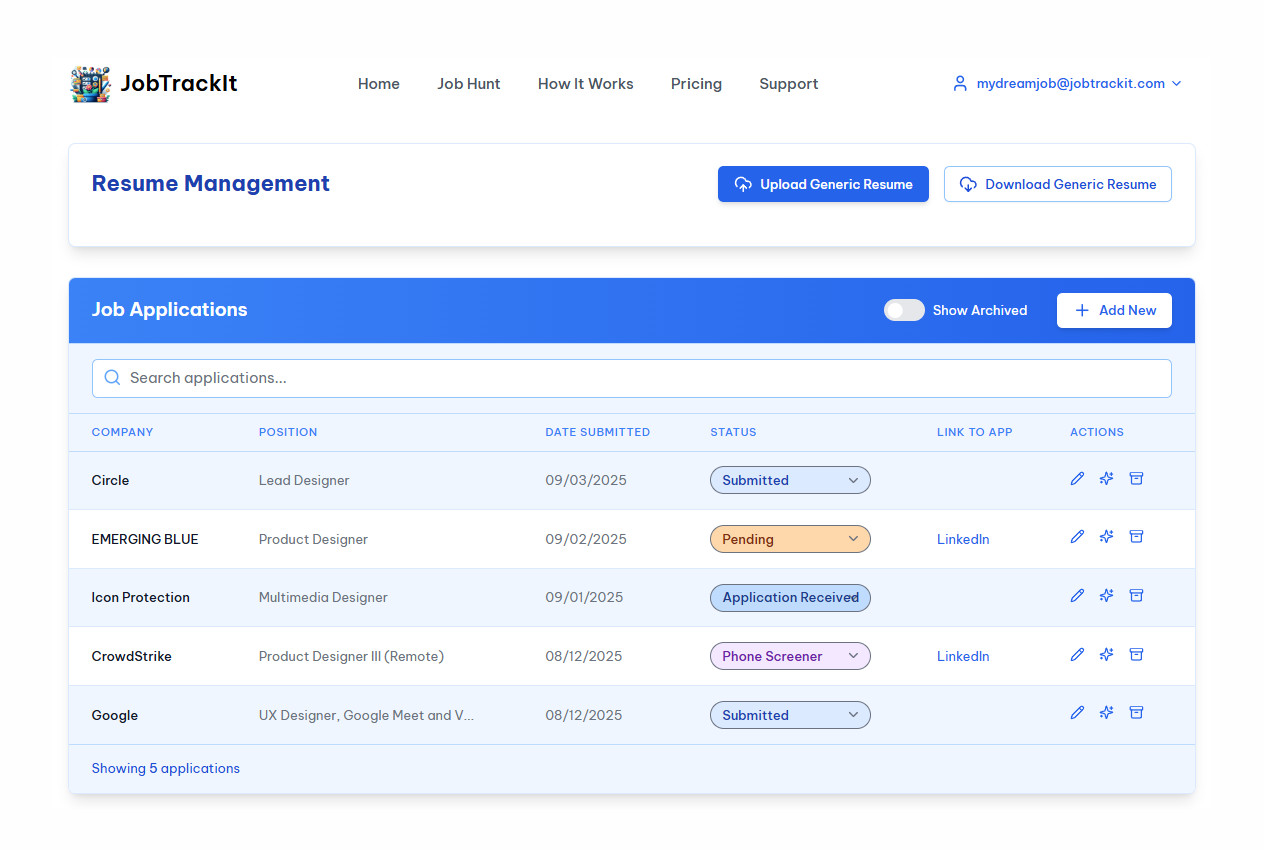The image size is (1264, 850).
Task: Archive the Icon Protection application
Action: point(1136,595)
